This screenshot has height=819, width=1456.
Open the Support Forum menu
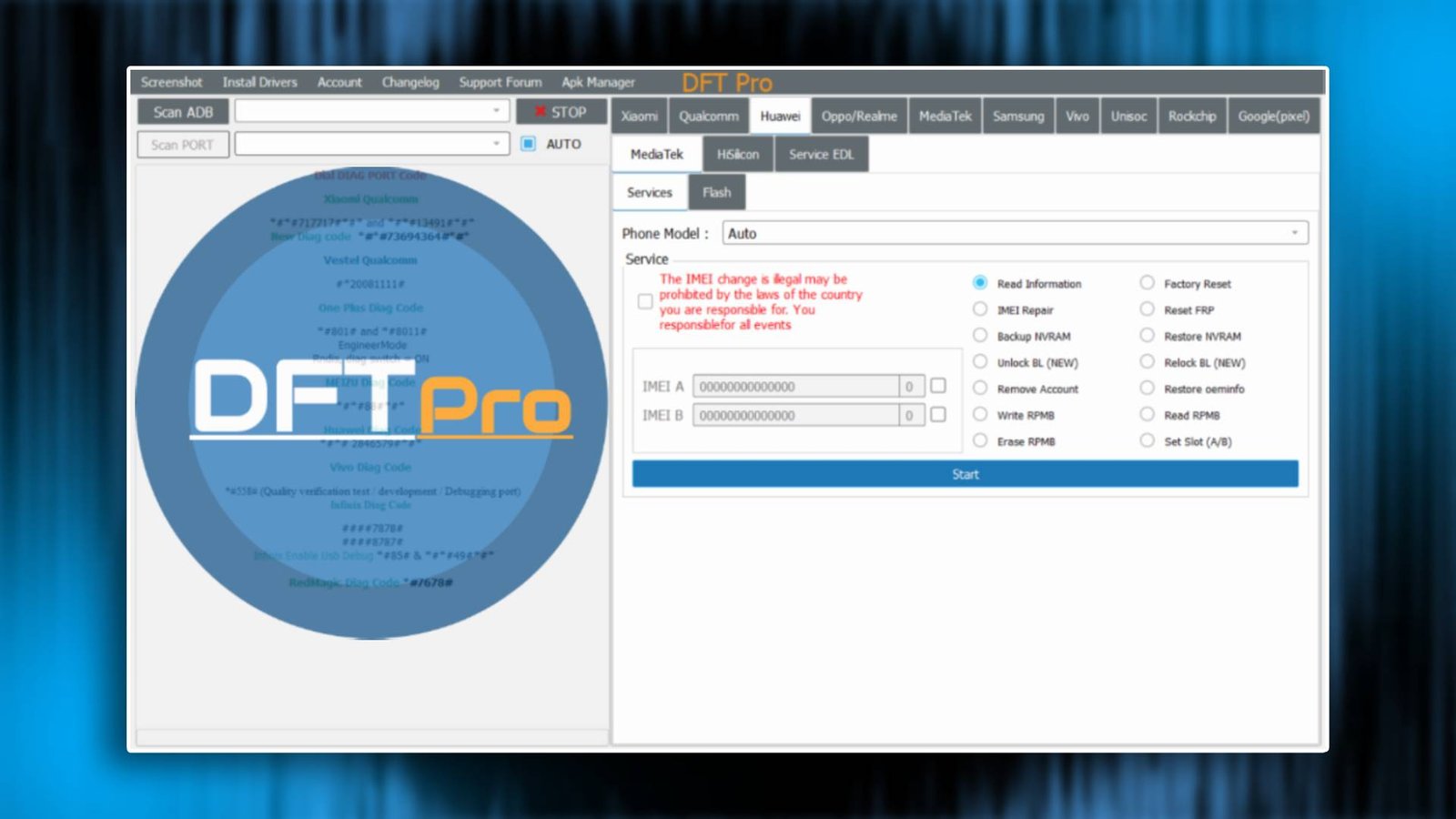click(500, 82)
